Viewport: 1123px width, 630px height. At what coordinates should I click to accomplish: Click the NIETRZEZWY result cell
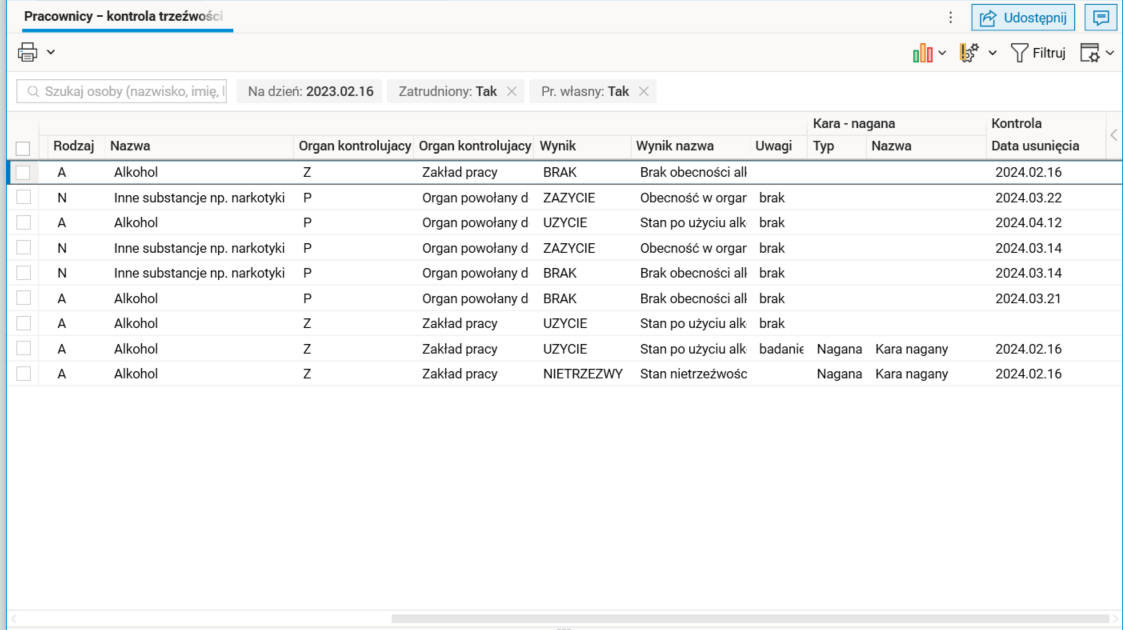point(583,374)
